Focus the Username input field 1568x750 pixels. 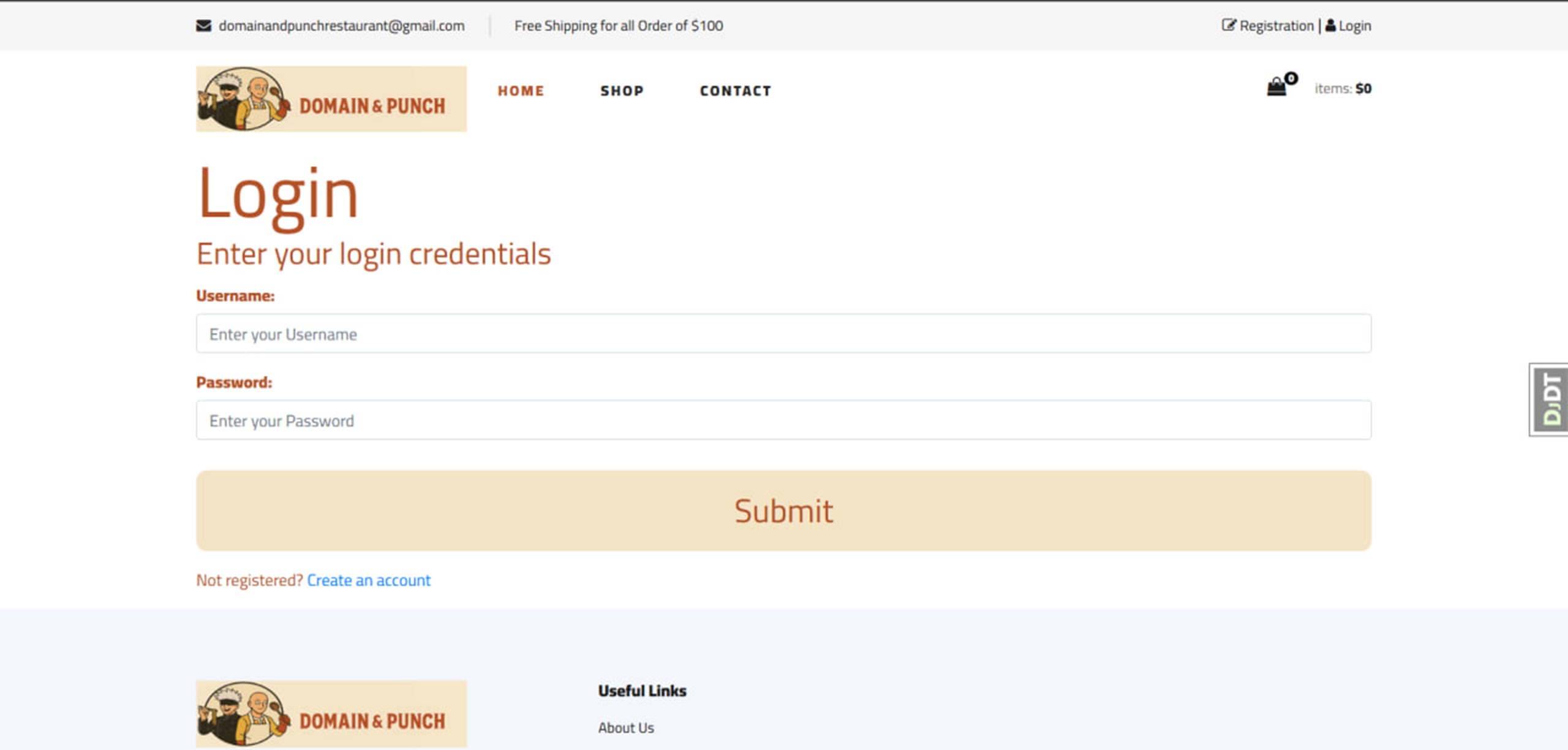[783, 334]
